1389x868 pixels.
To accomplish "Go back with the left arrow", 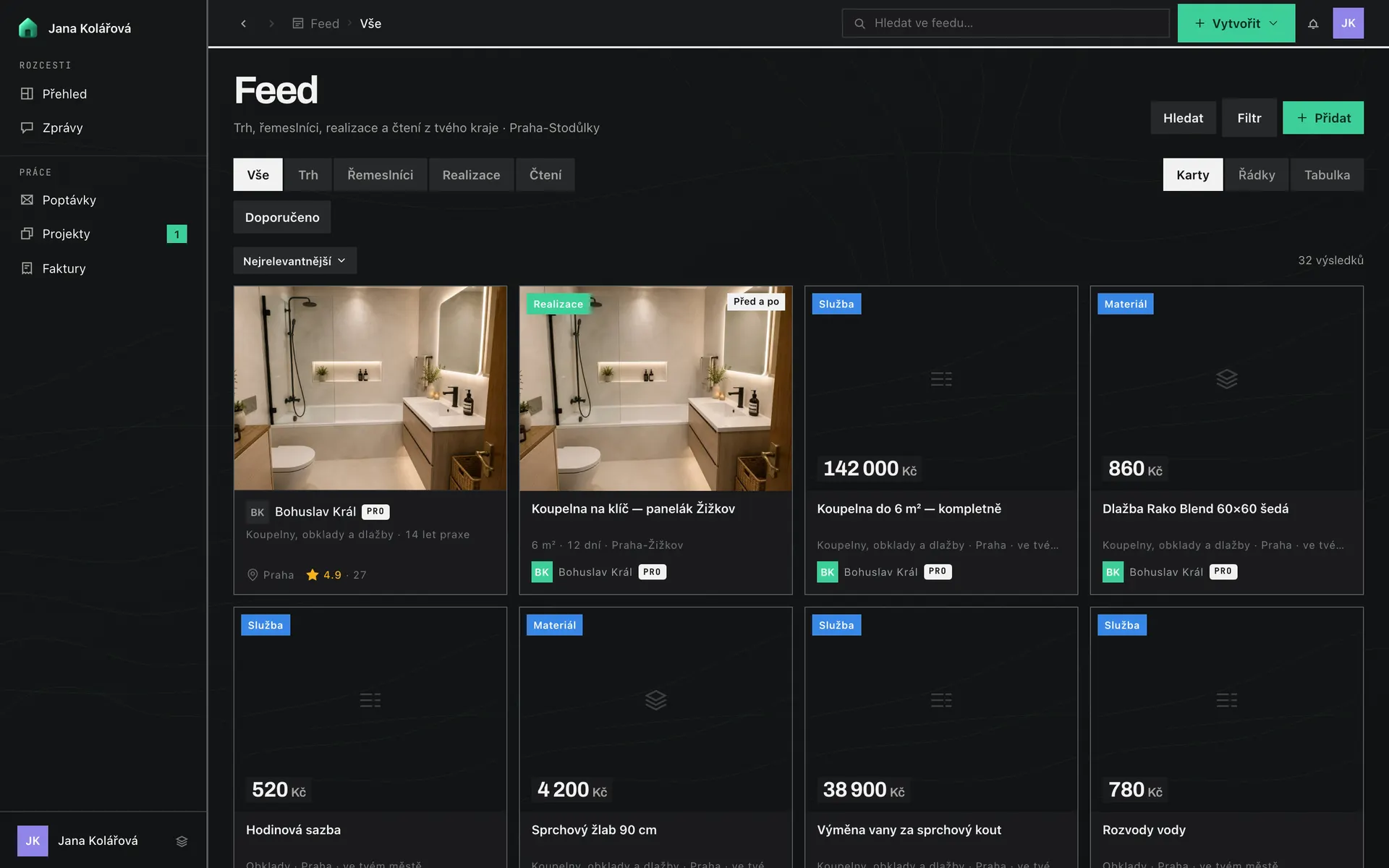I will (x=244, y=23).
